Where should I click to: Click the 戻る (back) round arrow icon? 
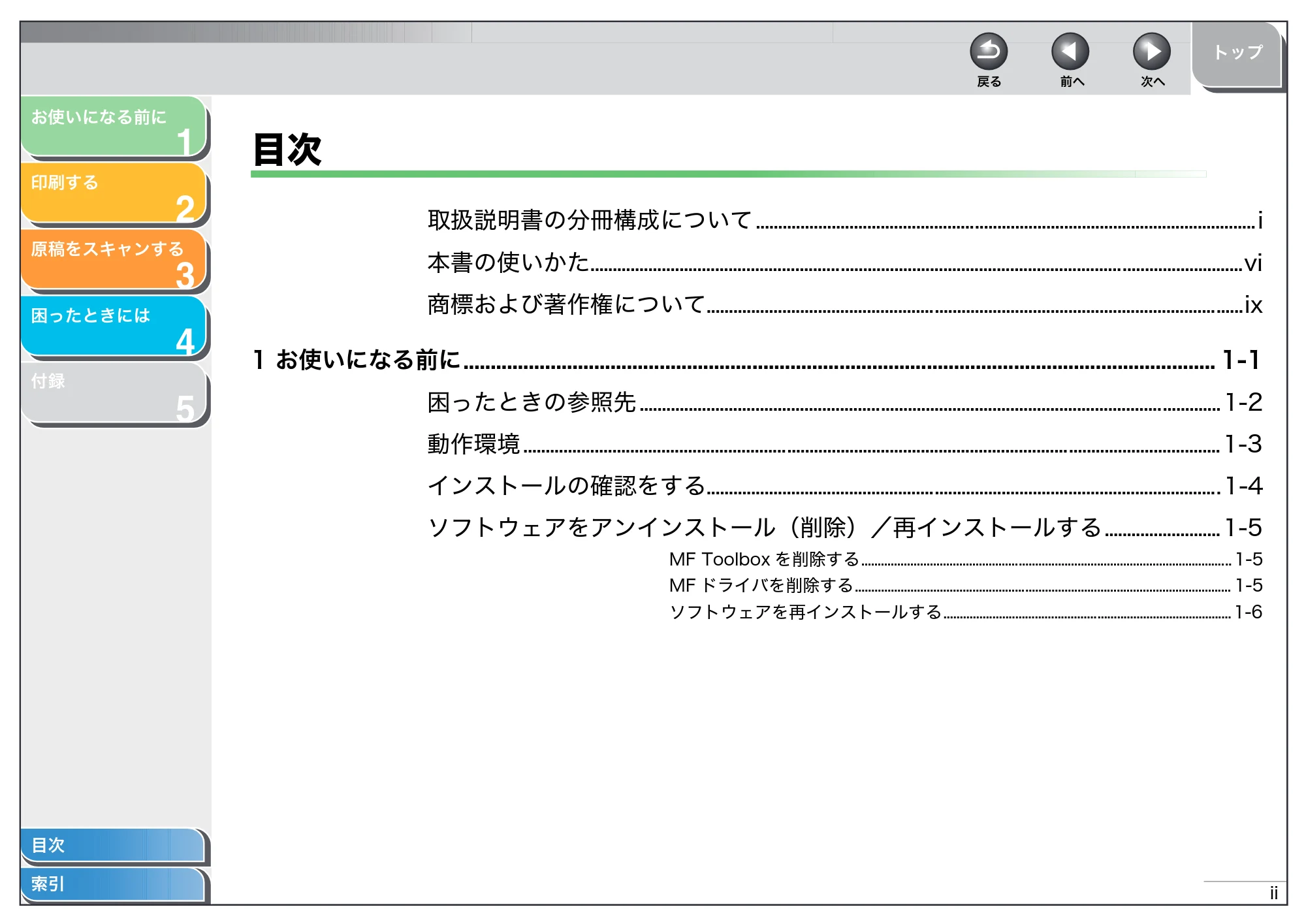pyautogui.click(x=989, y=52)
